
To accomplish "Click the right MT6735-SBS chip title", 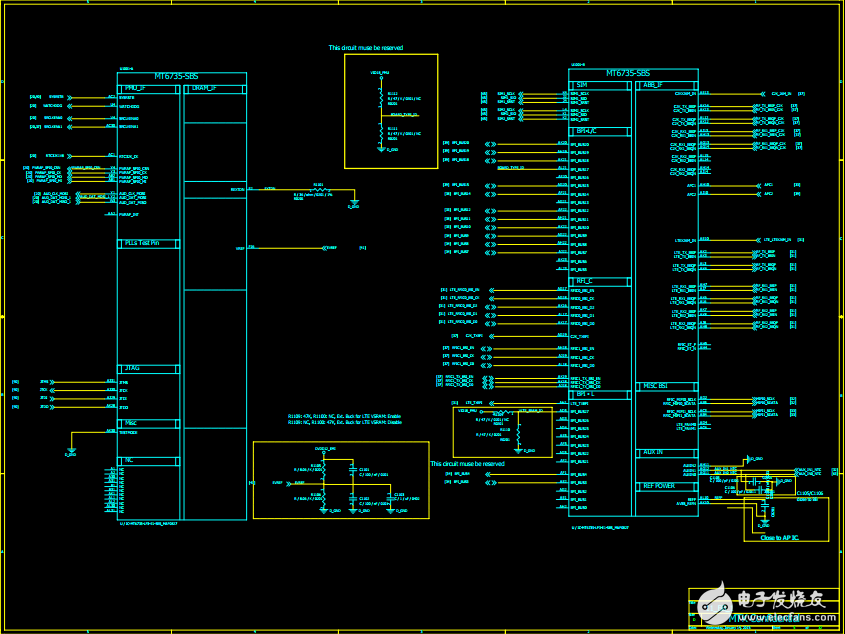I will [x=627, y=73].
